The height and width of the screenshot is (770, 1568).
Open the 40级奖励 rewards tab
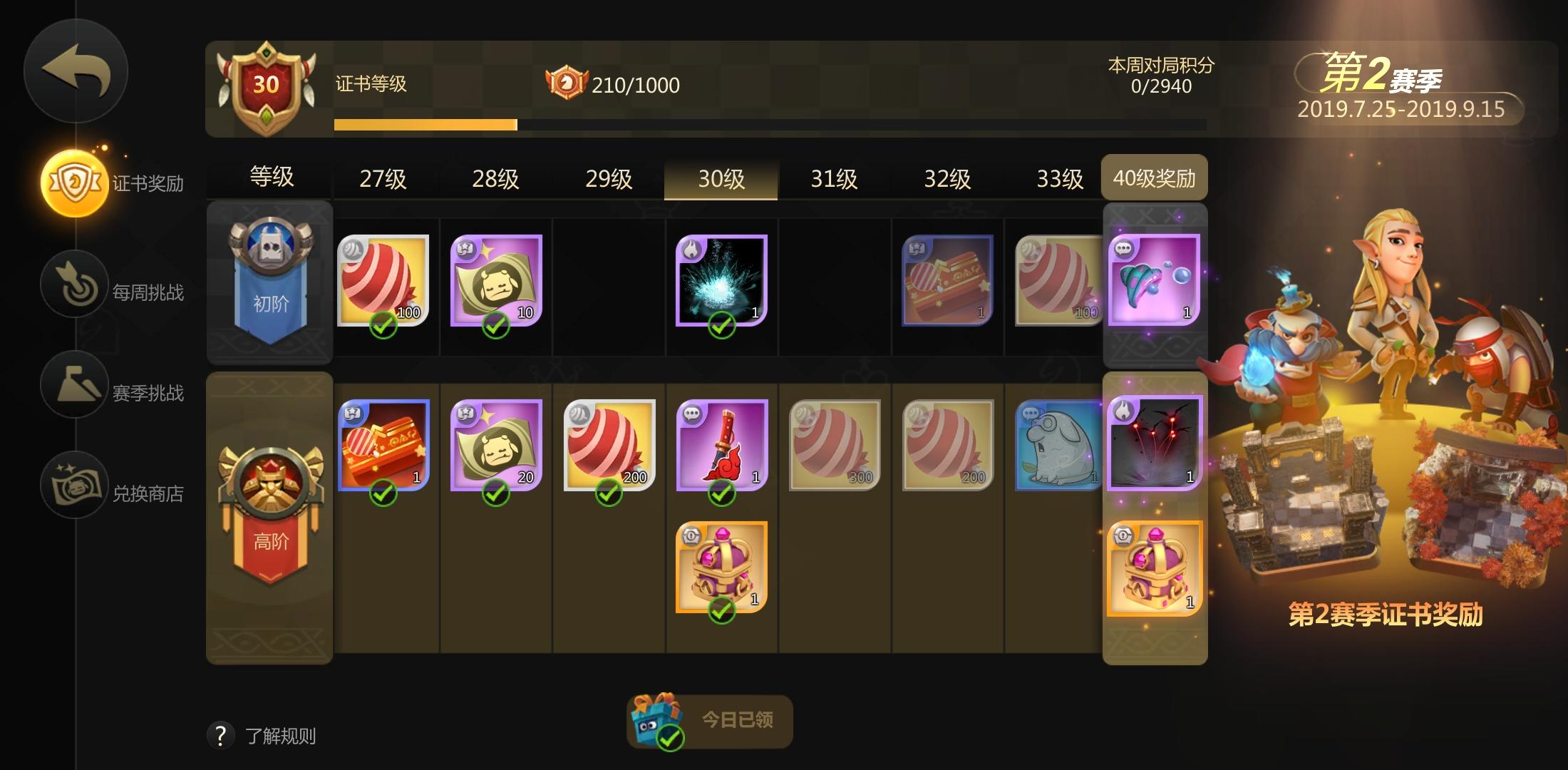[x=1155, y=178]
